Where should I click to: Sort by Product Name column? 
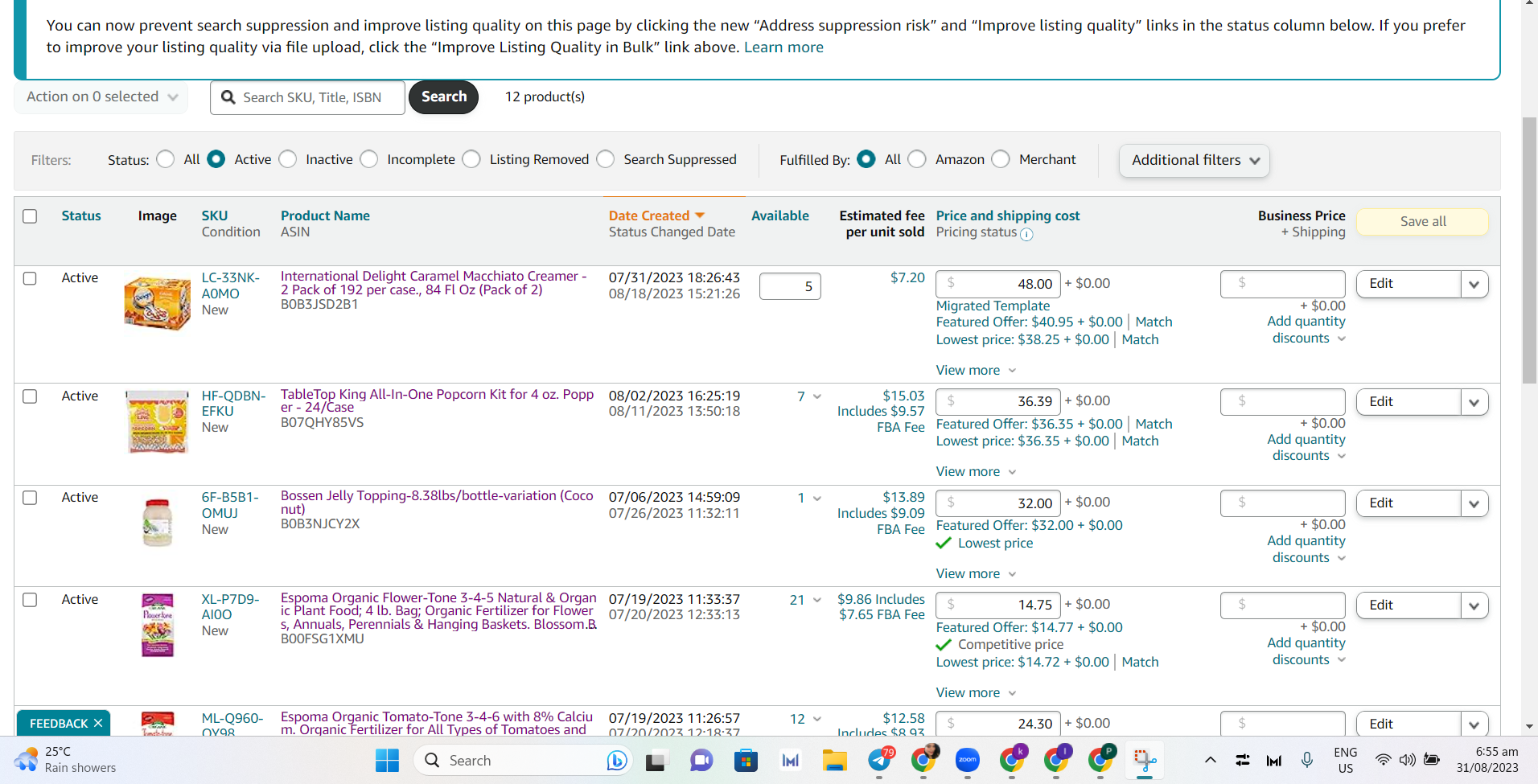point(325,215)
